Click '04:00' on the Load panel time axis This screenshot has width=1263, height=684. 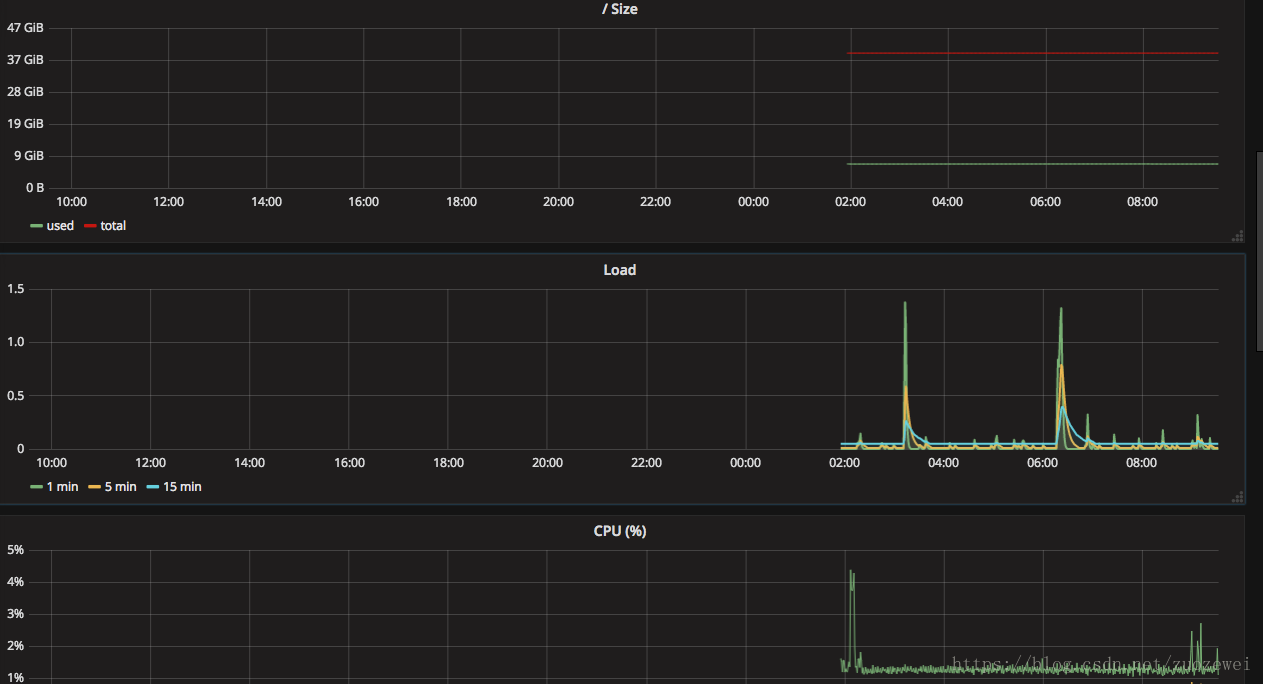point(943,463)
